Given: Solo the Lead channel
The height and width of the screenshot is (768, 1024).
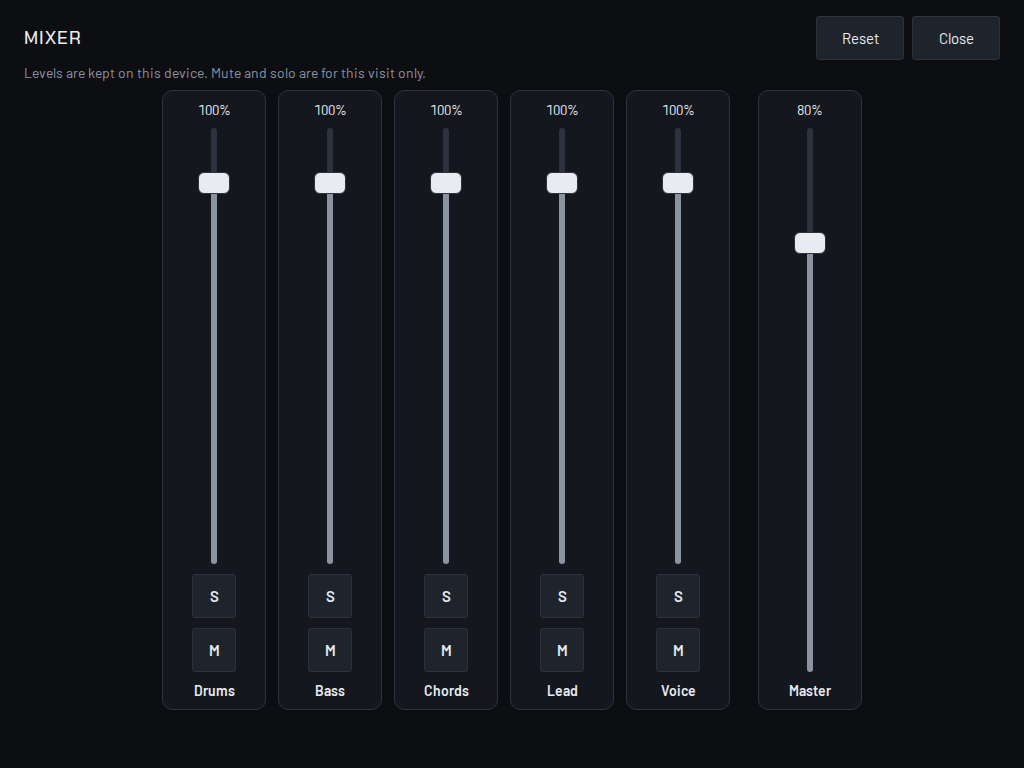Looking at the screenshot, I should [562, 596].
